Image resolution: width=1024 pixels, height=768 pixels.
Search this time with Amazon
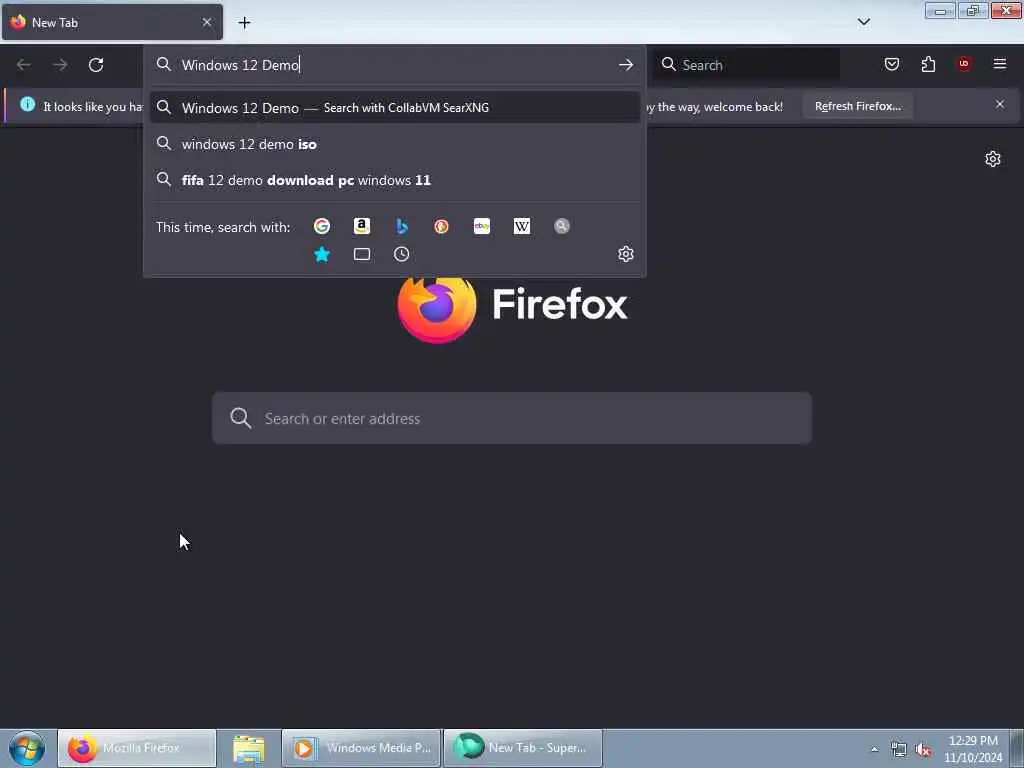tap(361, 226)
